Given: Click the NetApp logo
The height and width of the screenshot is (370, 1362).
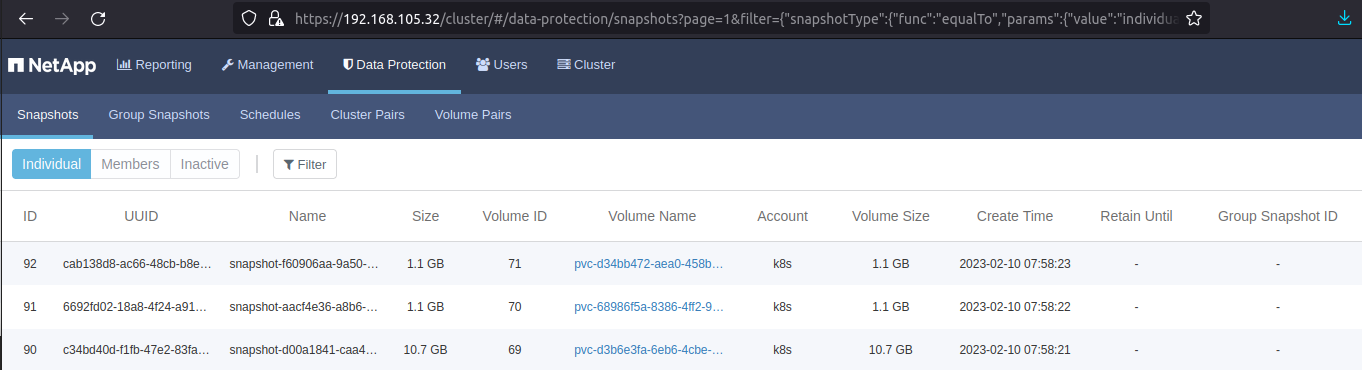Looking at the screenshot, I should click(52, 65).
